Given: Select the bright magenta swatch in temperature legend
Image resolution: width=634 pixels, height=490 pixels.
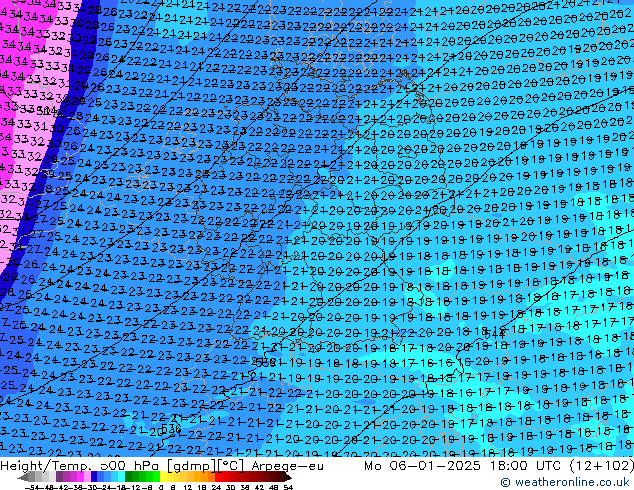Looking at the screenshot, I should coord(80,477).
